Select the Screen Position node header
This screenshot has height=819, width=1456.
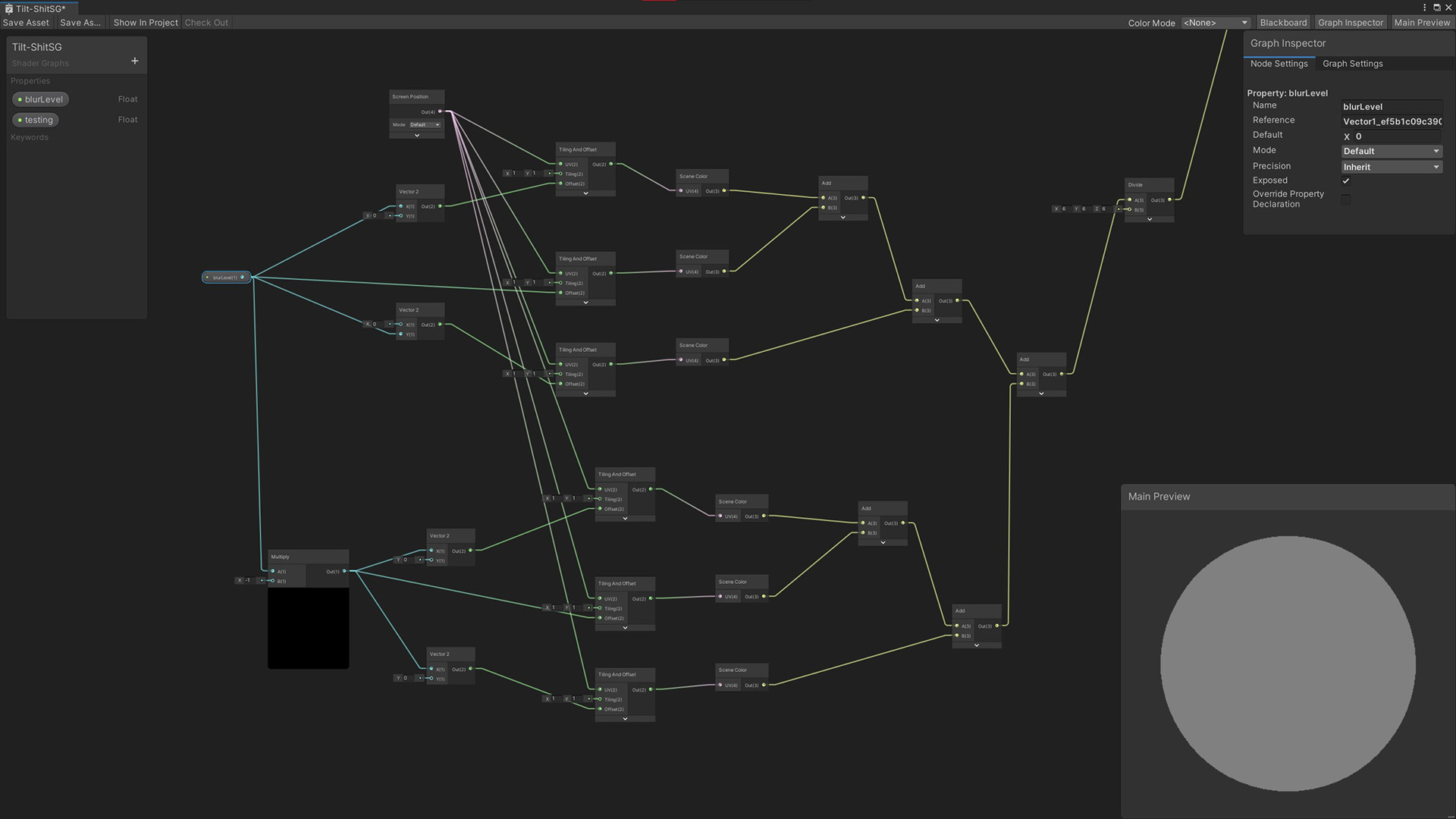(x=416, y=96)
